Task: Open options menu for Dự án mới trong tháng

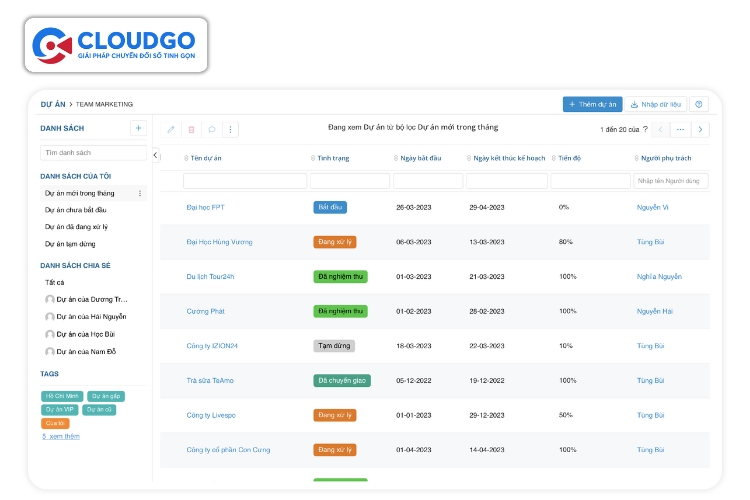Action: [x=140, y=193]
